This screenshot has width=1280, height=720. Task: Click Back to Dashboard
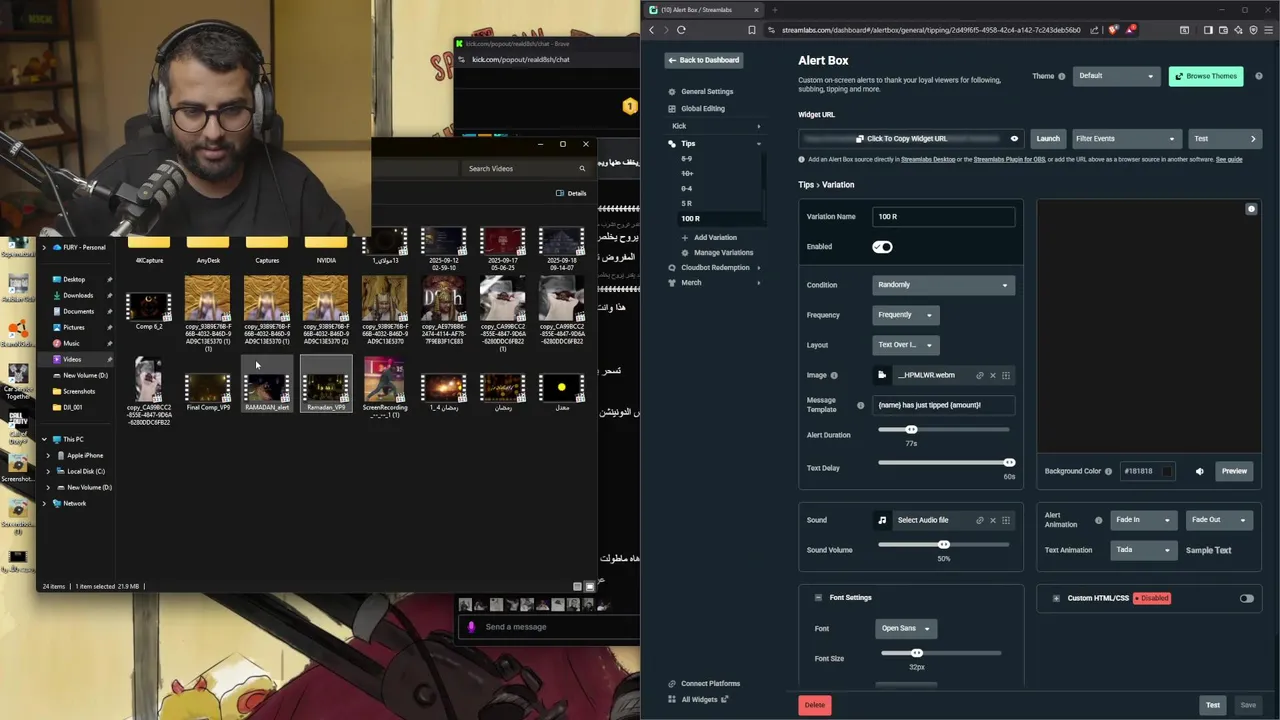(704, 60)
